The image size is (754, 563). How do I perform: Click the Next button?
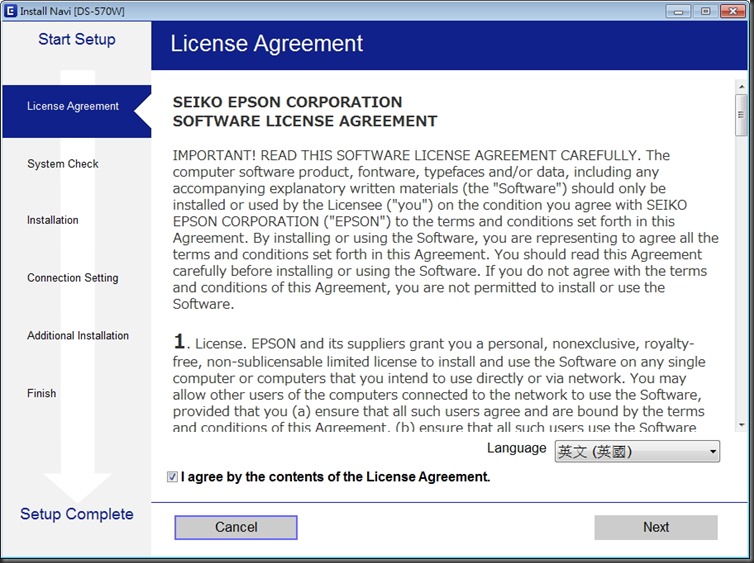[x=656, y=527]
